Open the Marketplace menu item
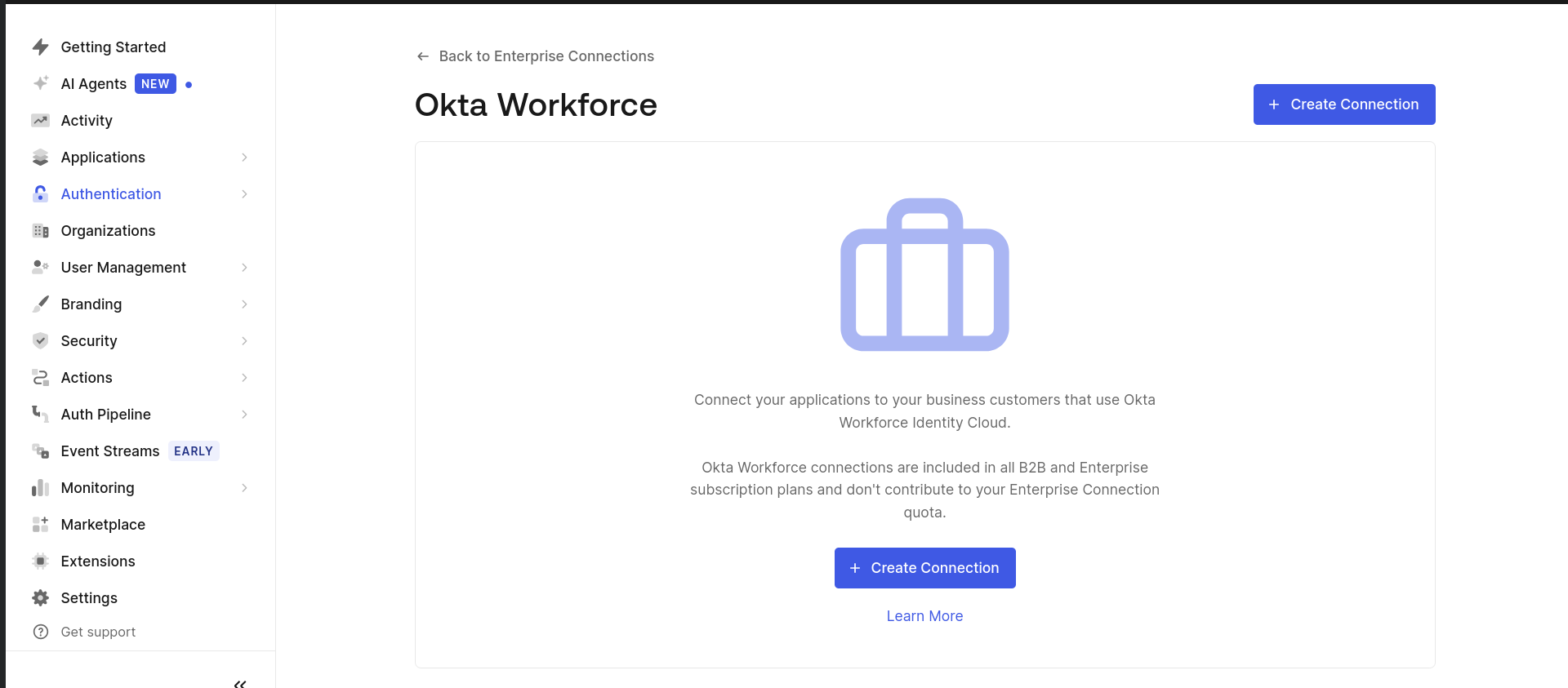 103,525
